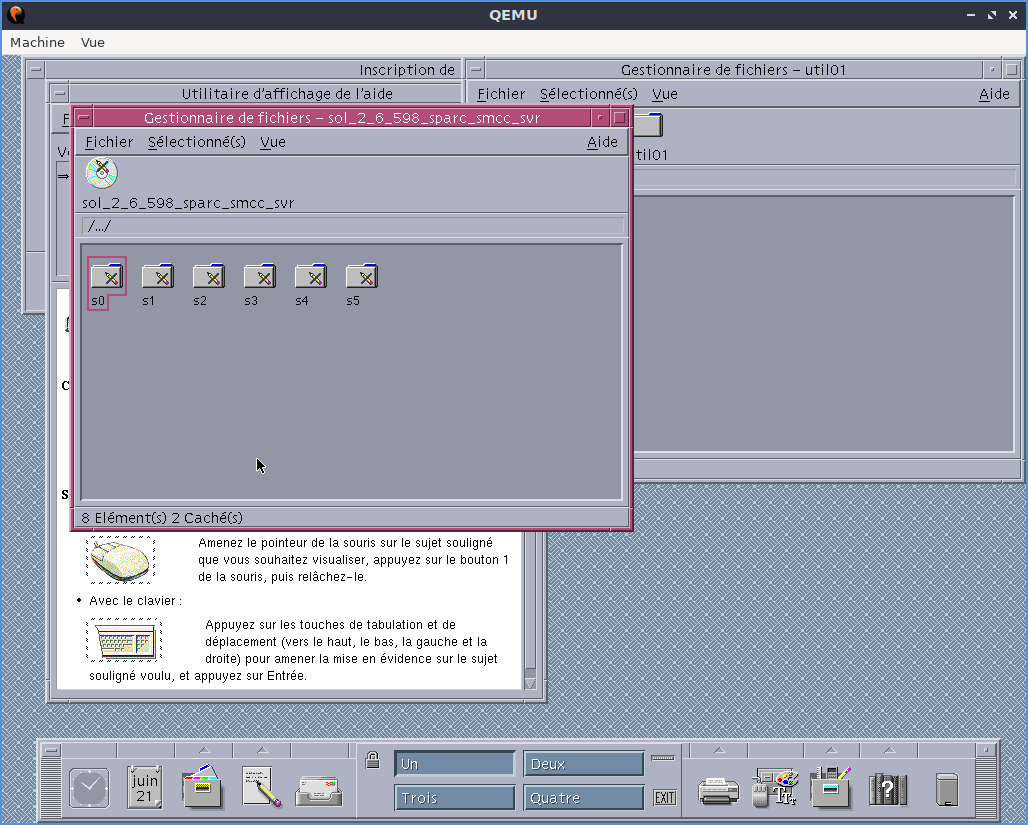Expand subpanel arrow above Help Manager icon

pyautogui.click(x=889, y=750)
